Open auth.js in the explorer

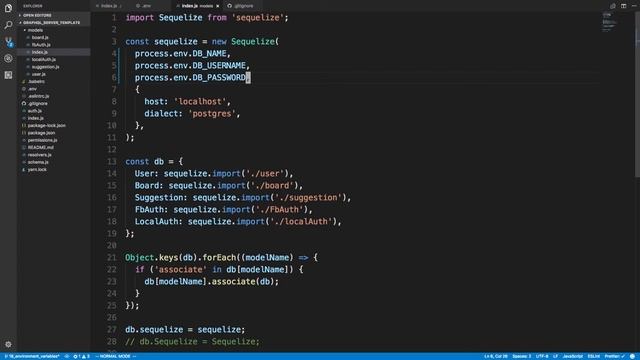35,111
